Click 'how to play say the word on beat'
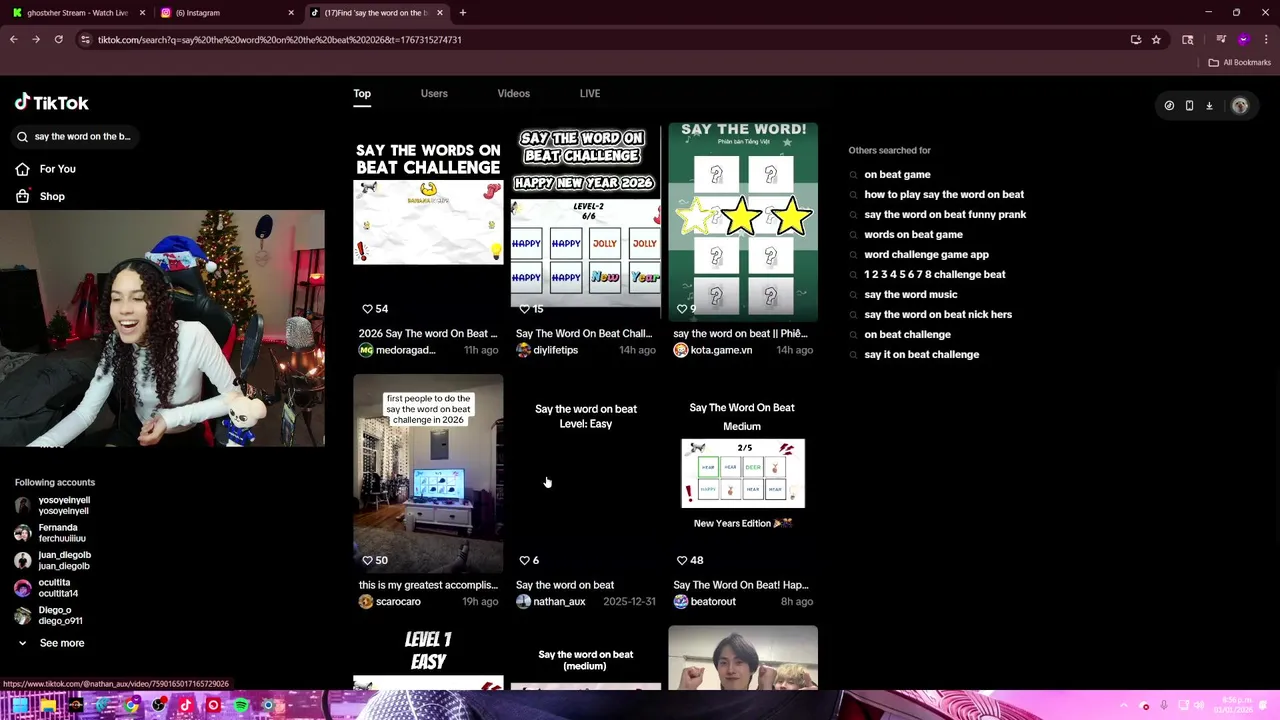Screen dimensions: 1280x720 point(944,194)
